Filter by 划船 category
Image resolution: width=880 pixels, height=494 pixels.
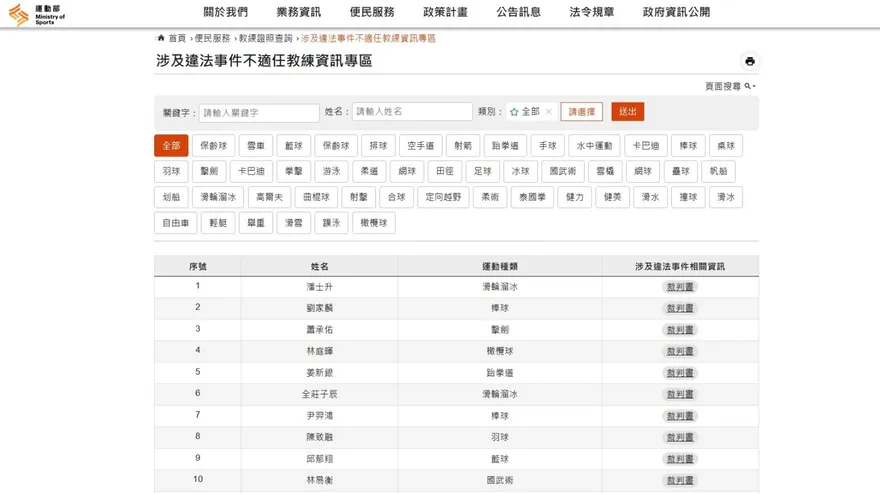click(171, 197)
